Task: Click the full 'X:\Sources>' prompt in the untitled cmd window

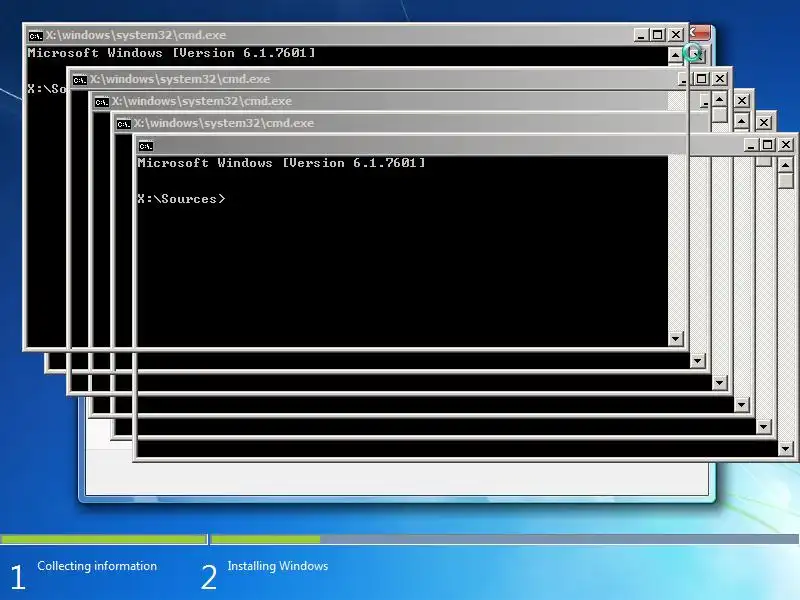Action: click(181, 199)
